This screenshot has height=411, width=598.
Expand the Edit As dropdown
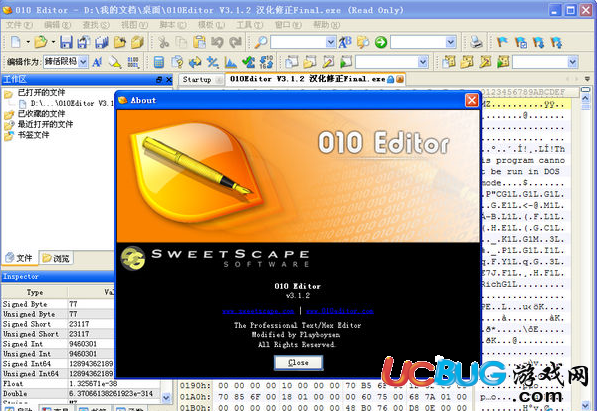[x=83, y=62]
